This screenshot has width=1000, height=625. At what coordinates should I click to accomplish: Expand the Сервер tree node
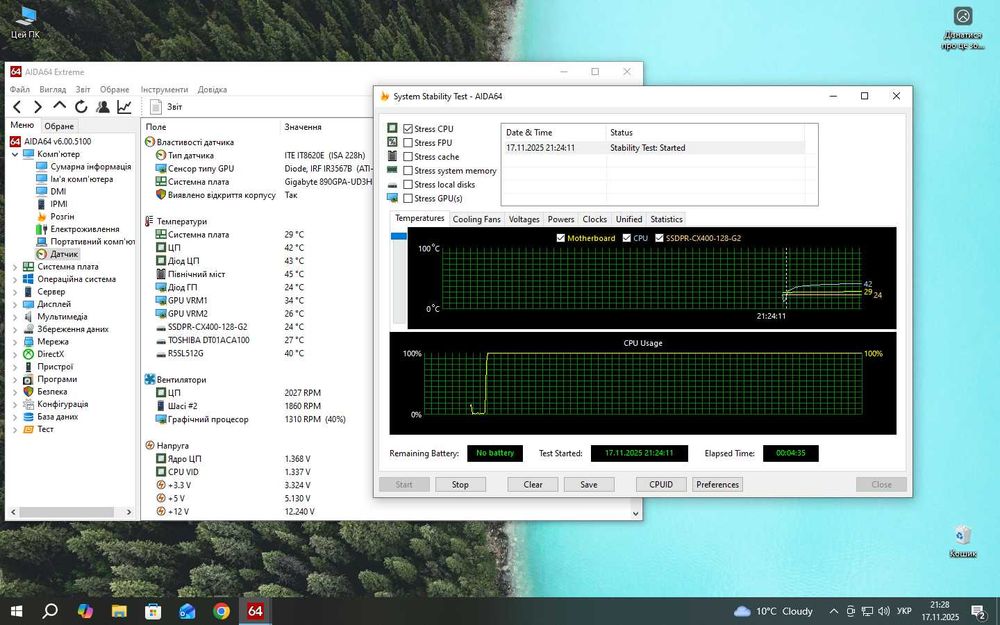[x=15, y=291]
